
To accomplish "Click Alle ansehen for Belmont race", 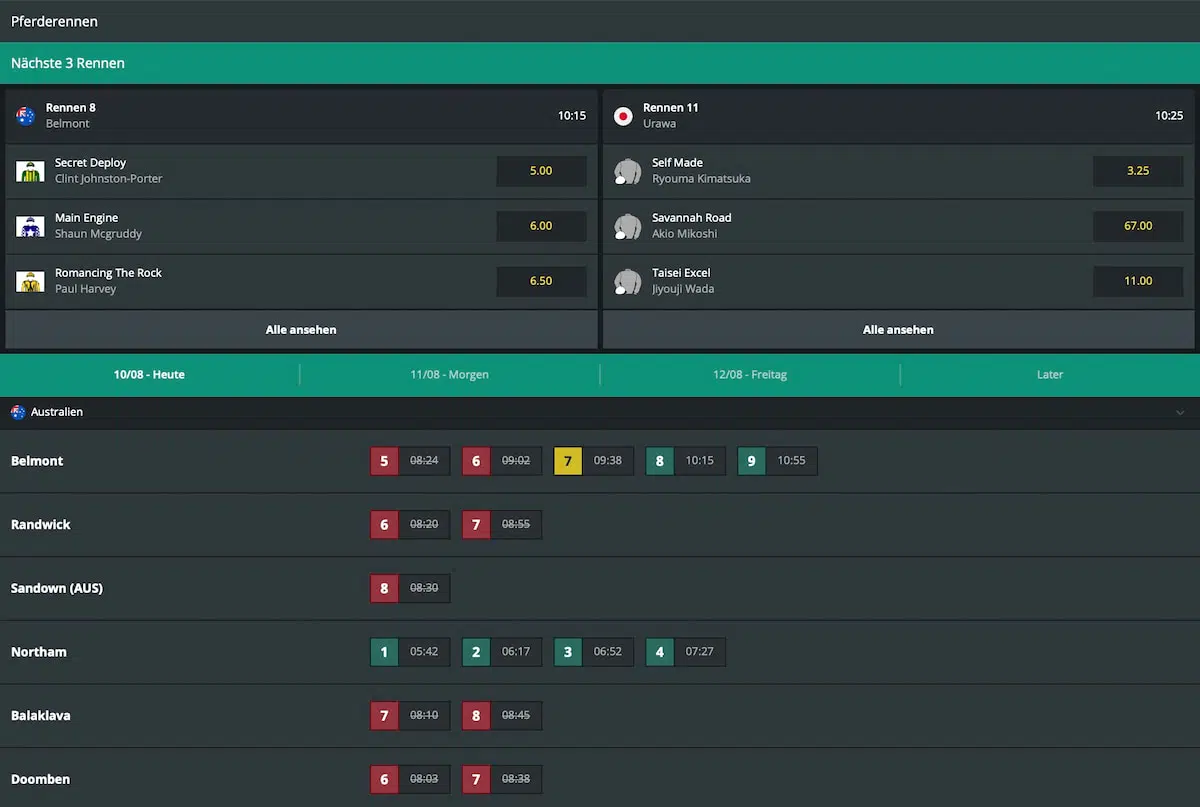I will [301, 329].
